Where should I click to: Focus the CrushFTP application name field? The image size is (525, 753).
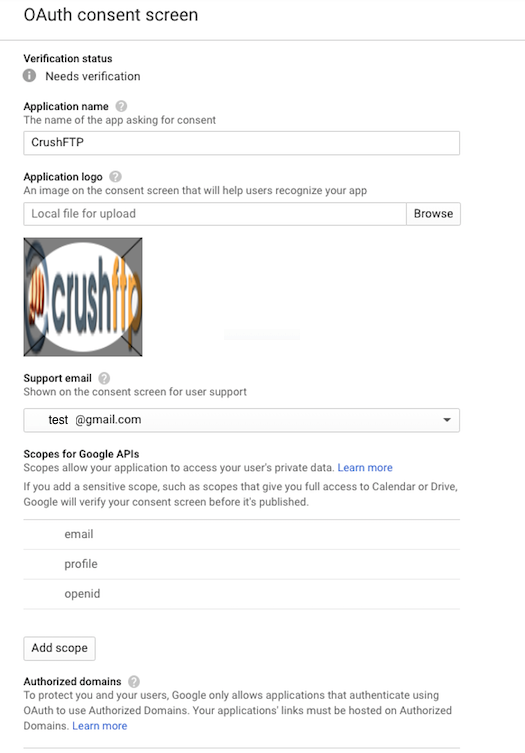click(x=242, y=143)
